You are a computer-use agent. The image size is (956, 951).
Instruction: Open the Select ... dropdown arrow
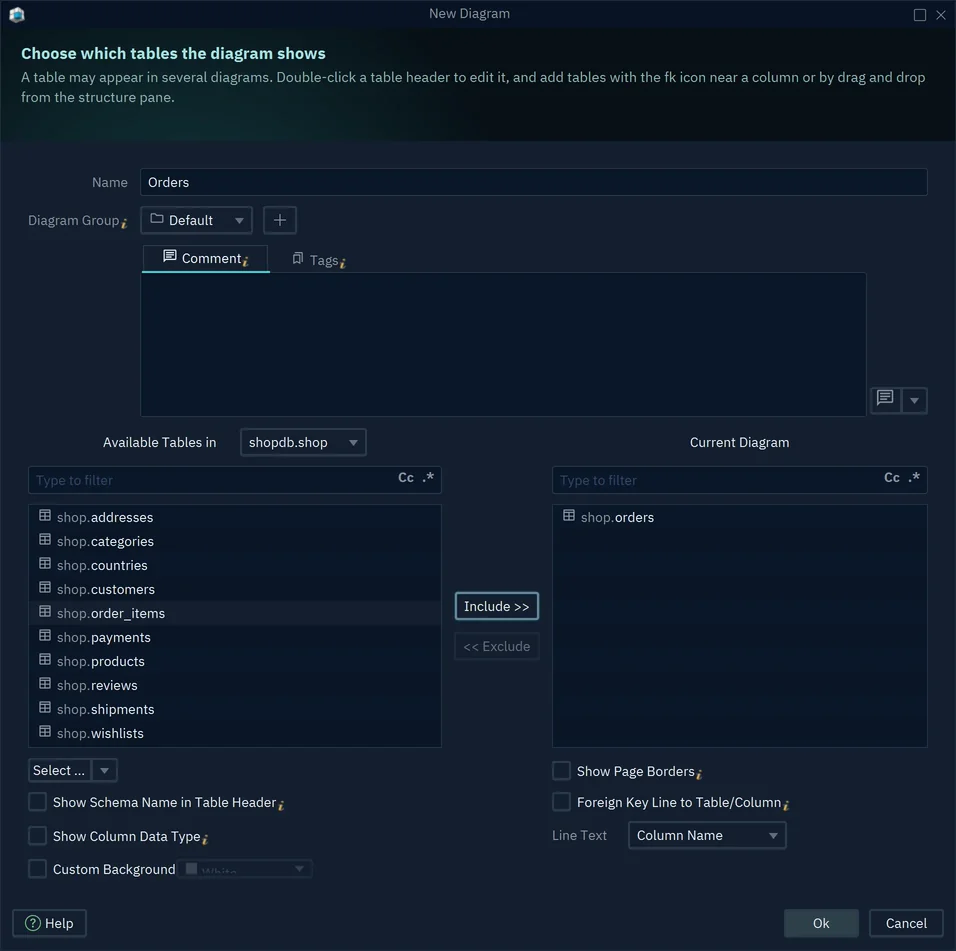[104, 771]
